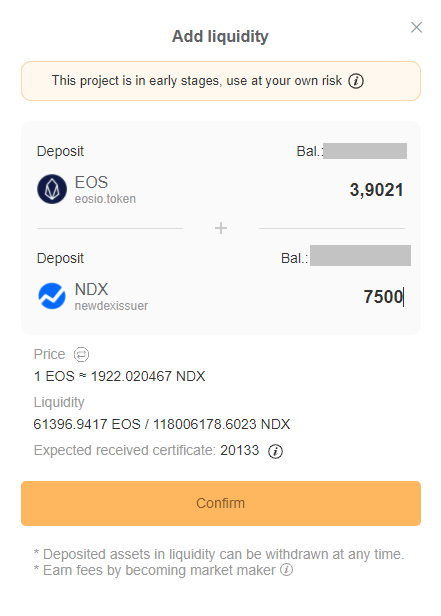Click the newdexissuer contract label
Image resolution: width=441 pixels, height=616 pixels.
(x=111, y=306)
